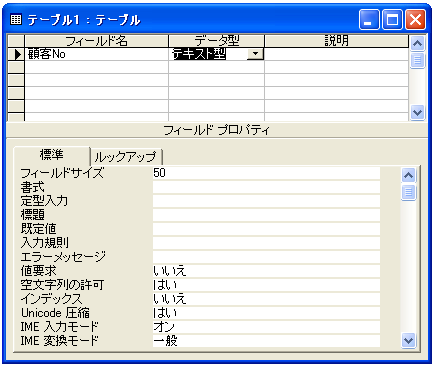Viewport: 433px width, 368px height.
Task: Click the properties pane scrollbar thumb
Action: (x=409, y=192)
